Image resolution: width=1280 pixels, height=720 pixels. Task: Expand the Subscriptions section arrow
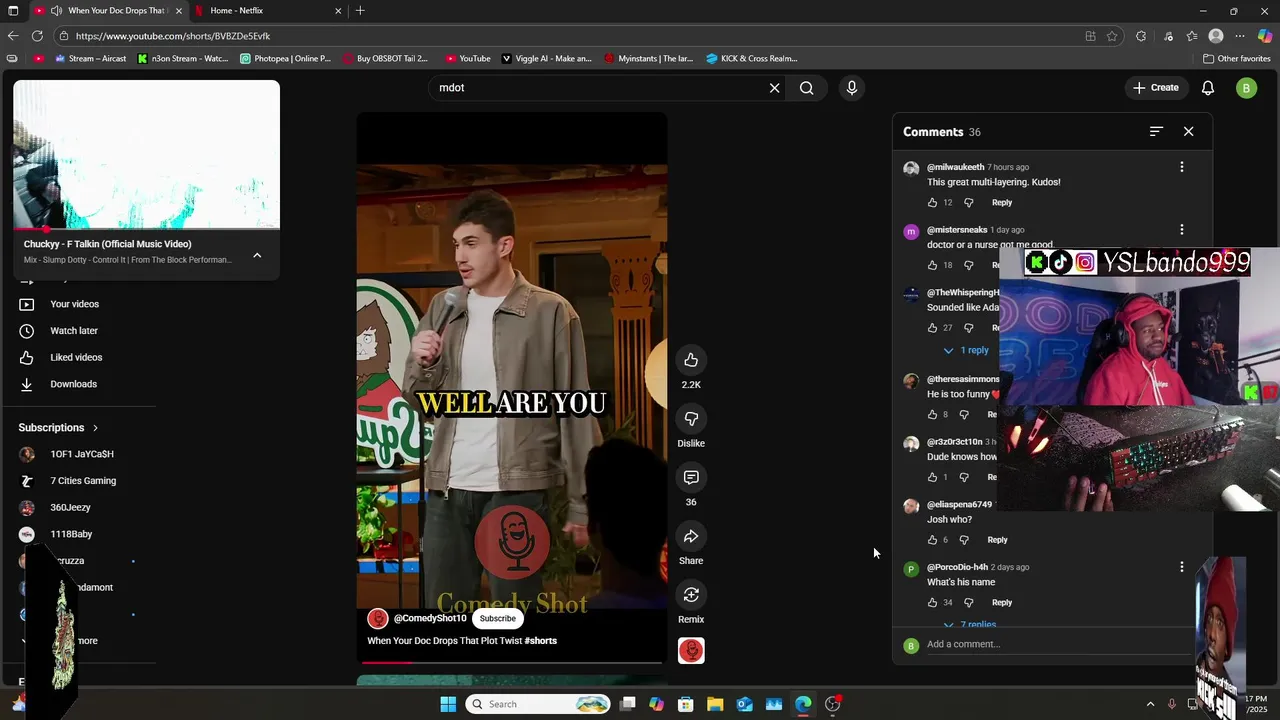pos(95,428)
